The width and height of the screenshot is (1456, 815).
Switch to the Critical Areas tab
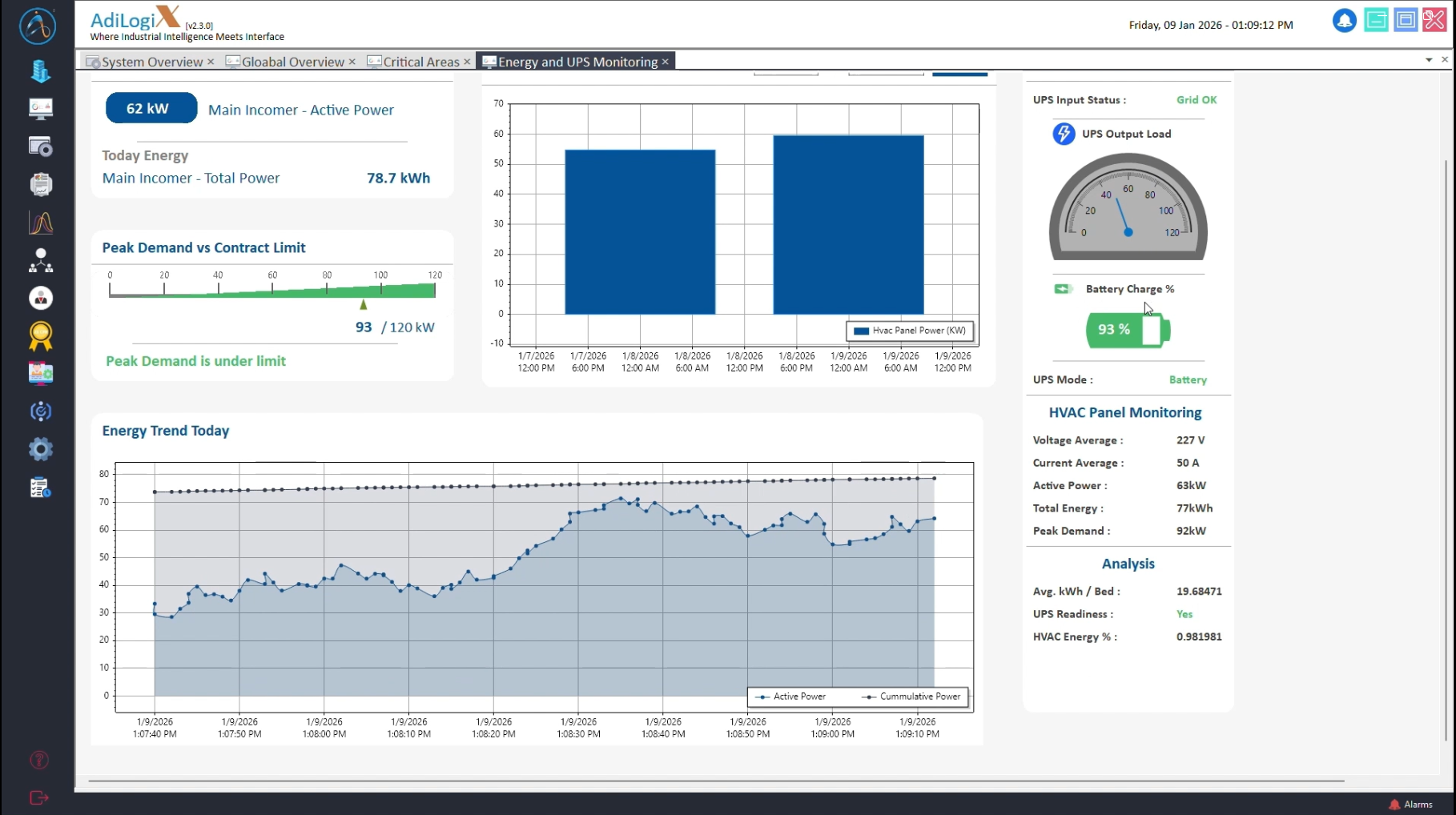420,62
